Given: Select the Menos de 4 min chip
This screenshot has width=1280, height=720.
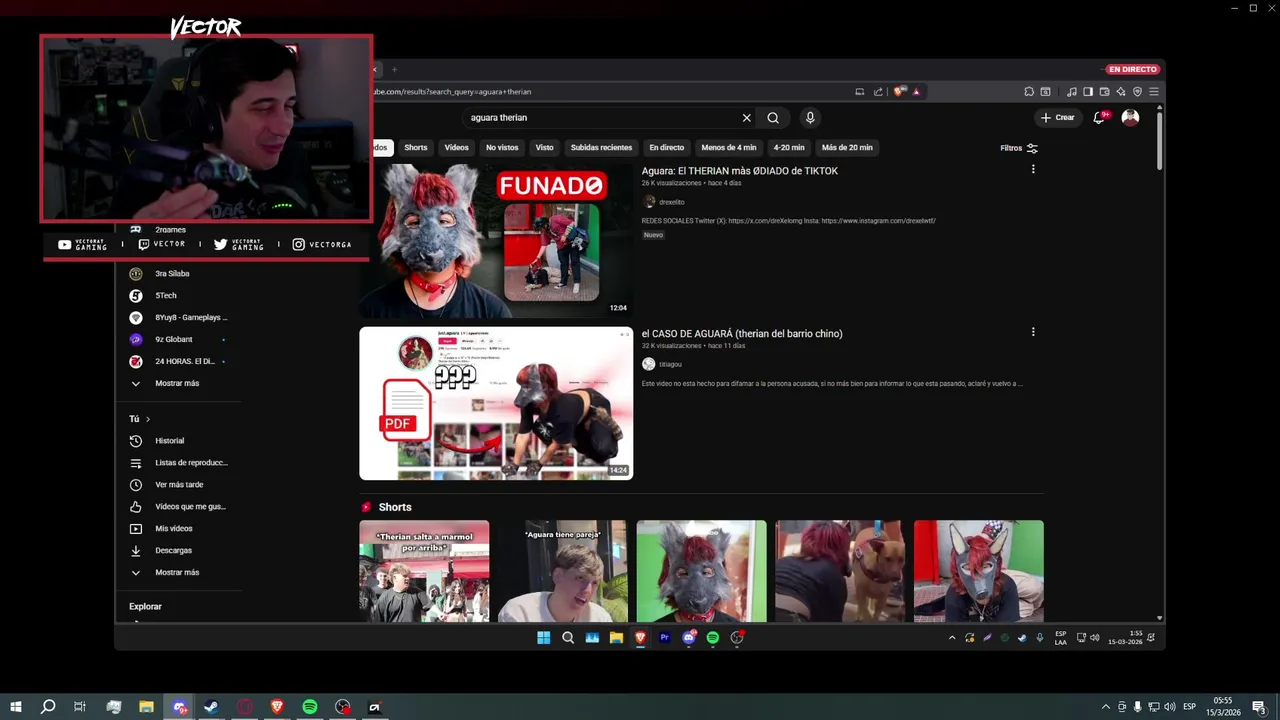Looking at the screenshot, I should pos(729,148).
